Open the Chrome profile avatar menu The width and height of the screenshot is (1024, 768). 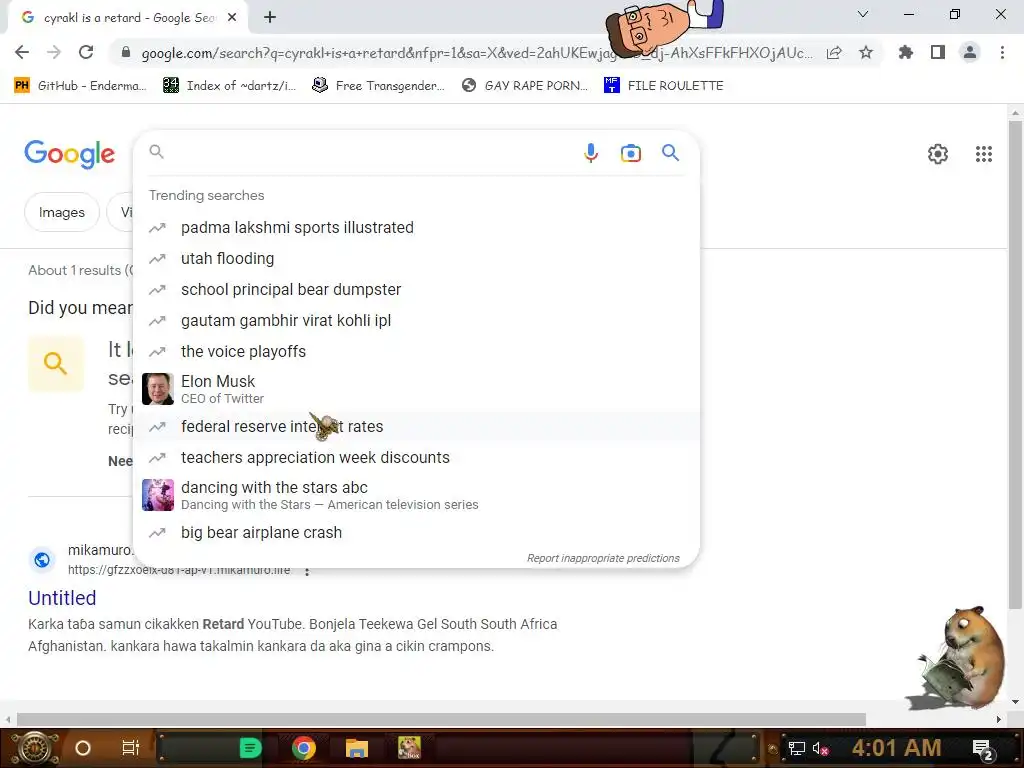[x=970, y=52]
